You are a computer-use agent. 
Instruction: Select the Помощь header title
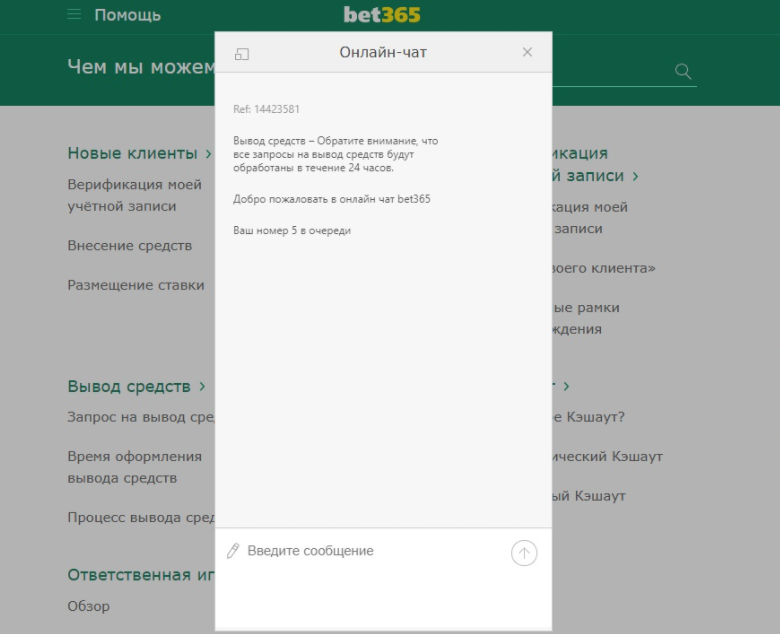pyautogui.click(x=127, y=15)
